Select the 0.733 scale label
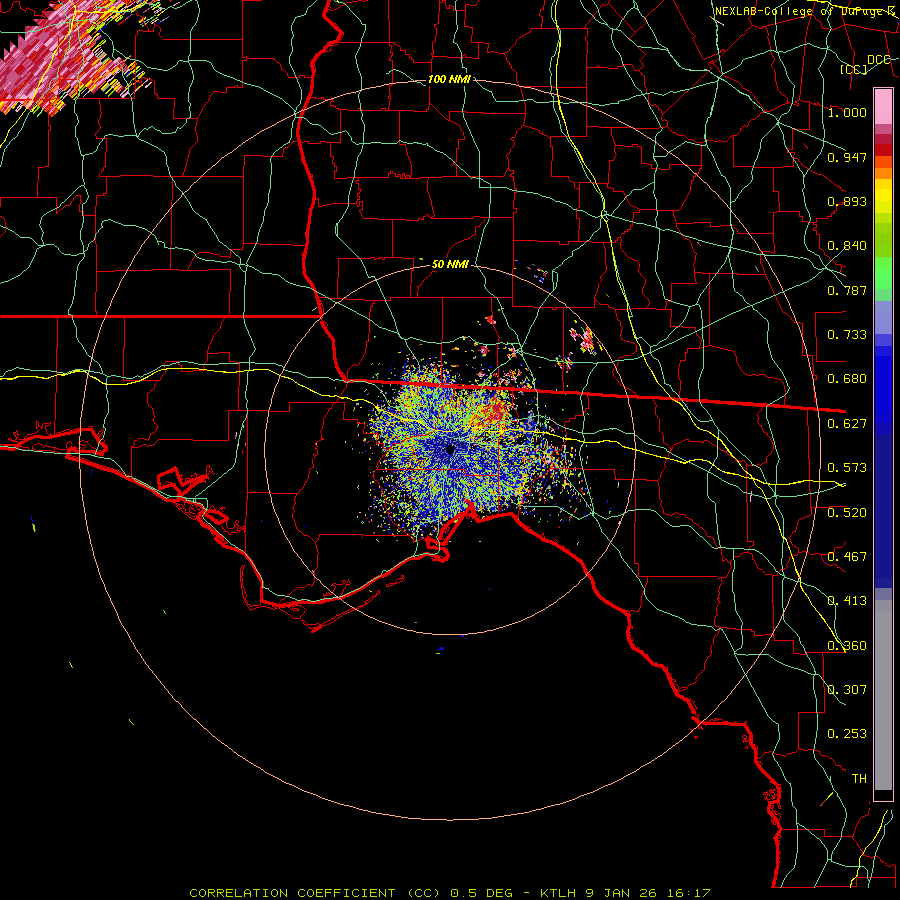The image size is (900, 900). coord(847,335)
